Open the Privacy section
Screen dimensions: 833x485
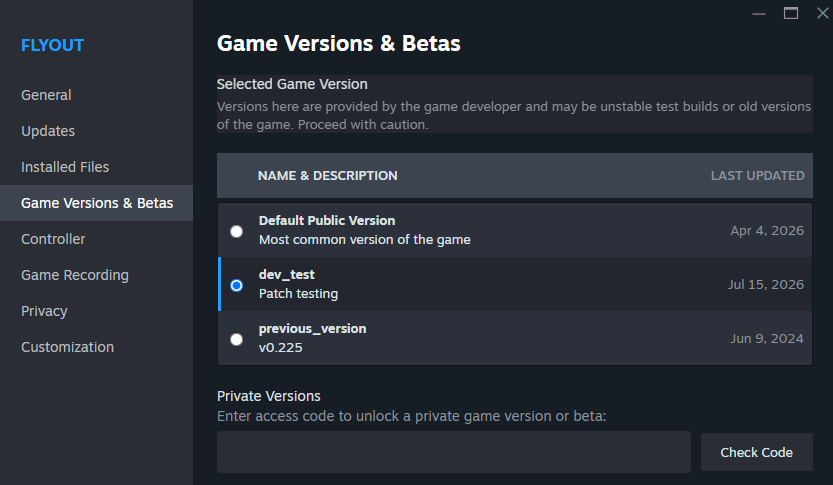click(x=44, y=311)
